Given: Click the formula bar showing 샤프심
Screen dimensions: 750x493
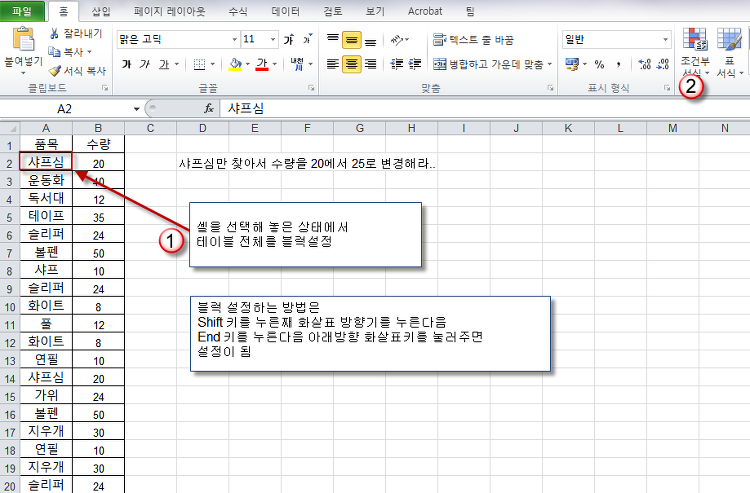Looking at the screenshot, I should pyautogui.click(x=483, y=109).
